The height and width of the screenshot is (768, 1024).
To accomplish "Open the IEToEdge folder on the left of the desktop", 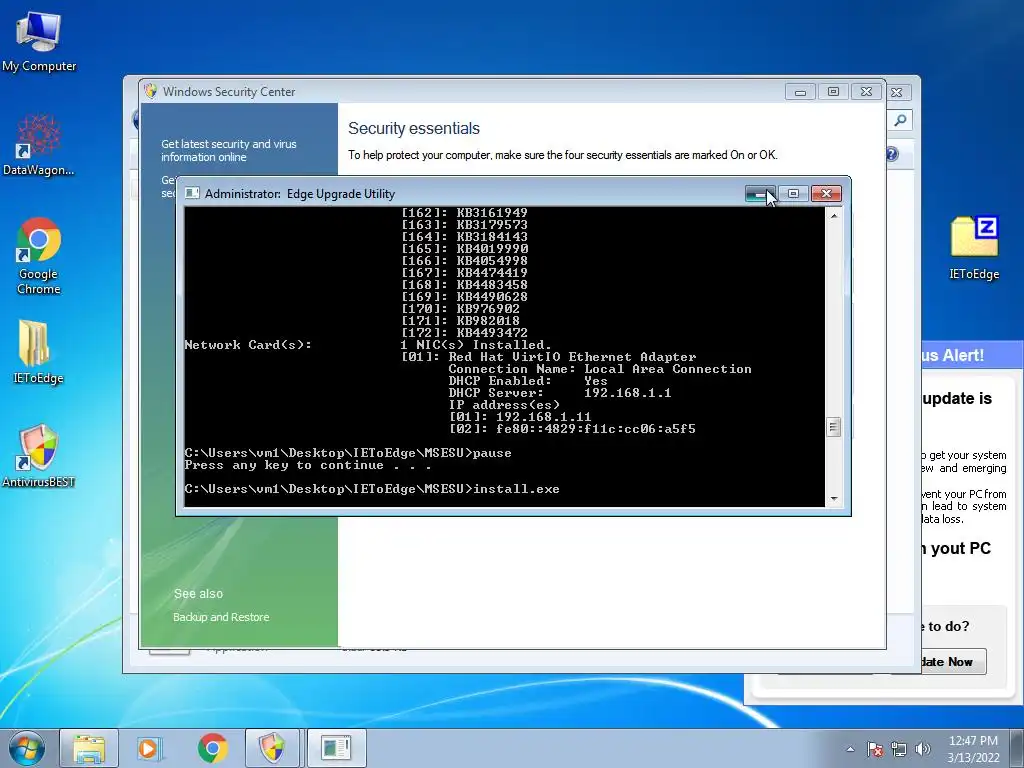I will (x=39, y=351).
